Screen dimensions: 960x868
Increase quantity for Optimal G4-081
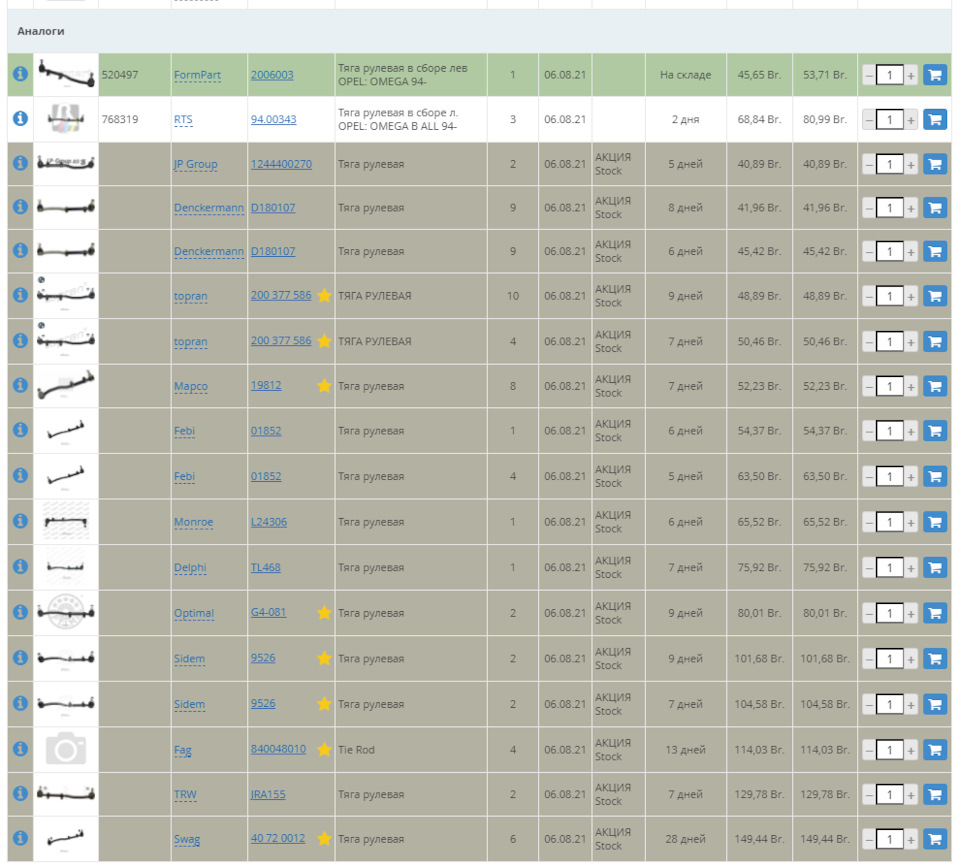tap(911, 613)
